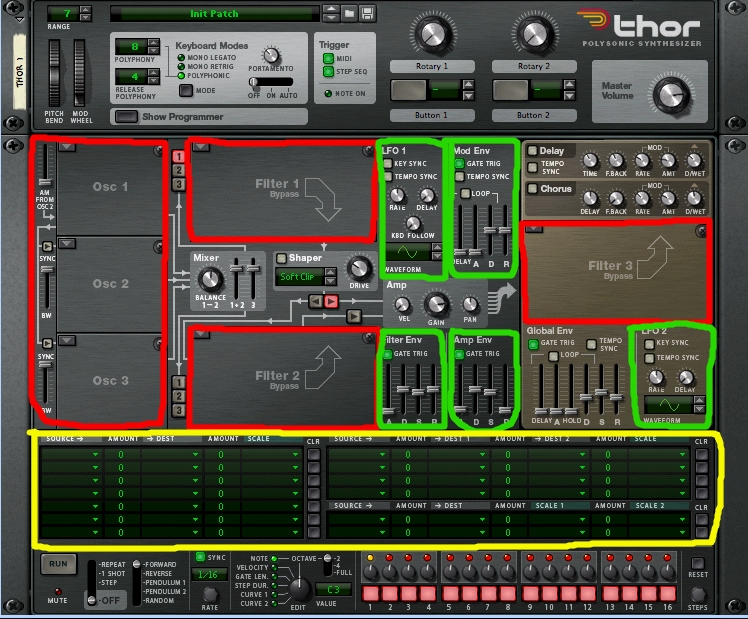Adjust the Amp Pan knob
The width and height of the screenshot is (748, 619).
(x=470, y=305)
